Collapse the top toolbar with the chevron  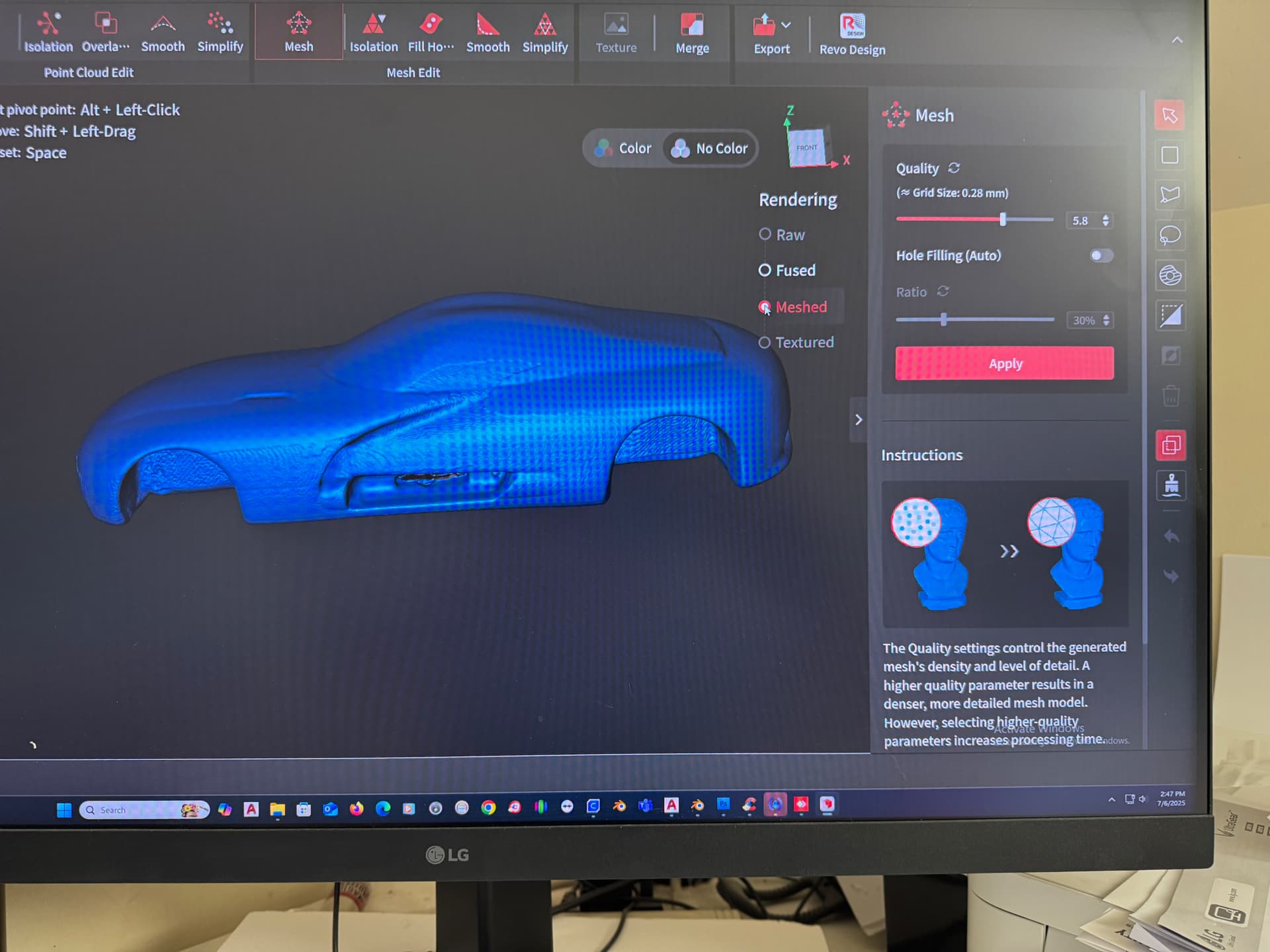1177,40
